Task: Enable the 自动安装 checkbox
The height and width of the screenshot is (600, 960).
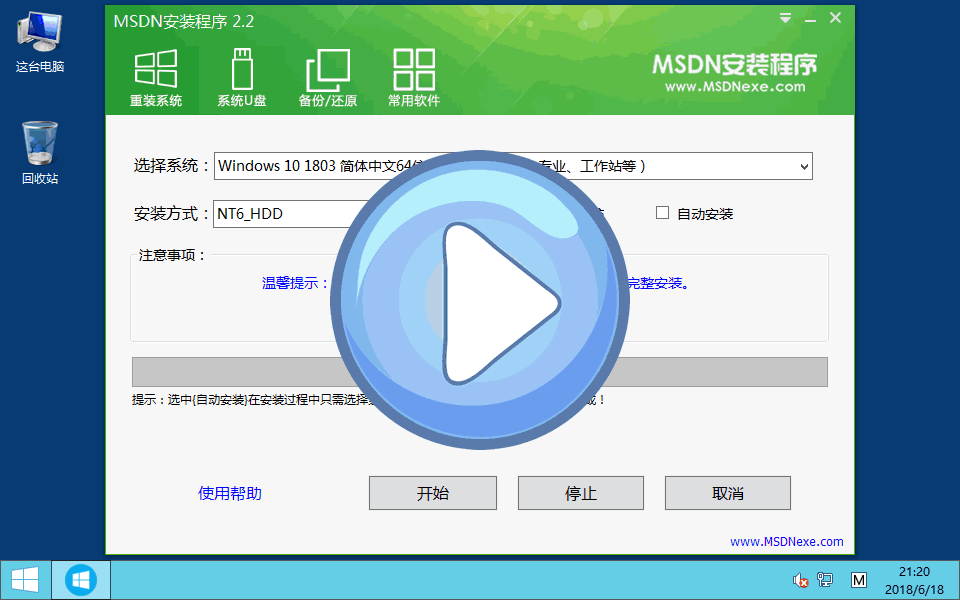Action: point(663,213)
